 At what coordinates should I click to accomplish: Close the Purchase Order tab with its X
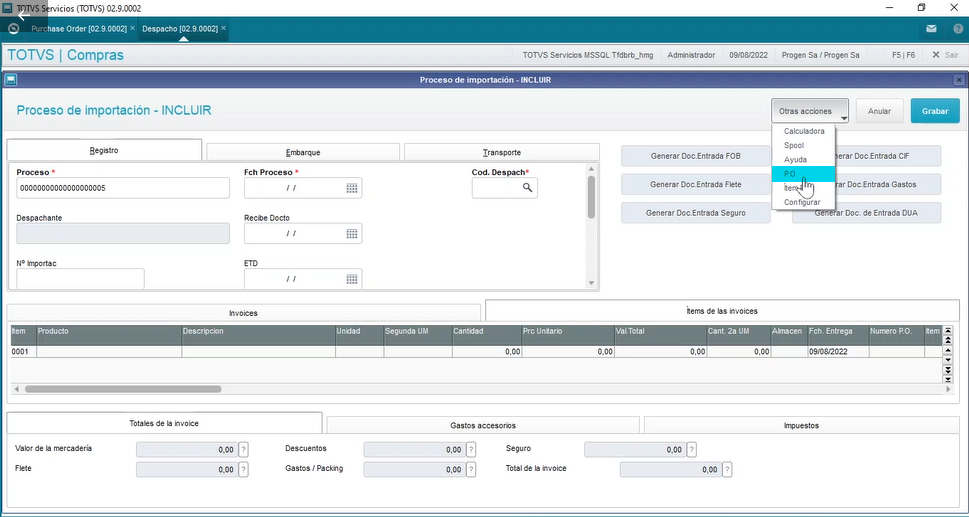132,28
